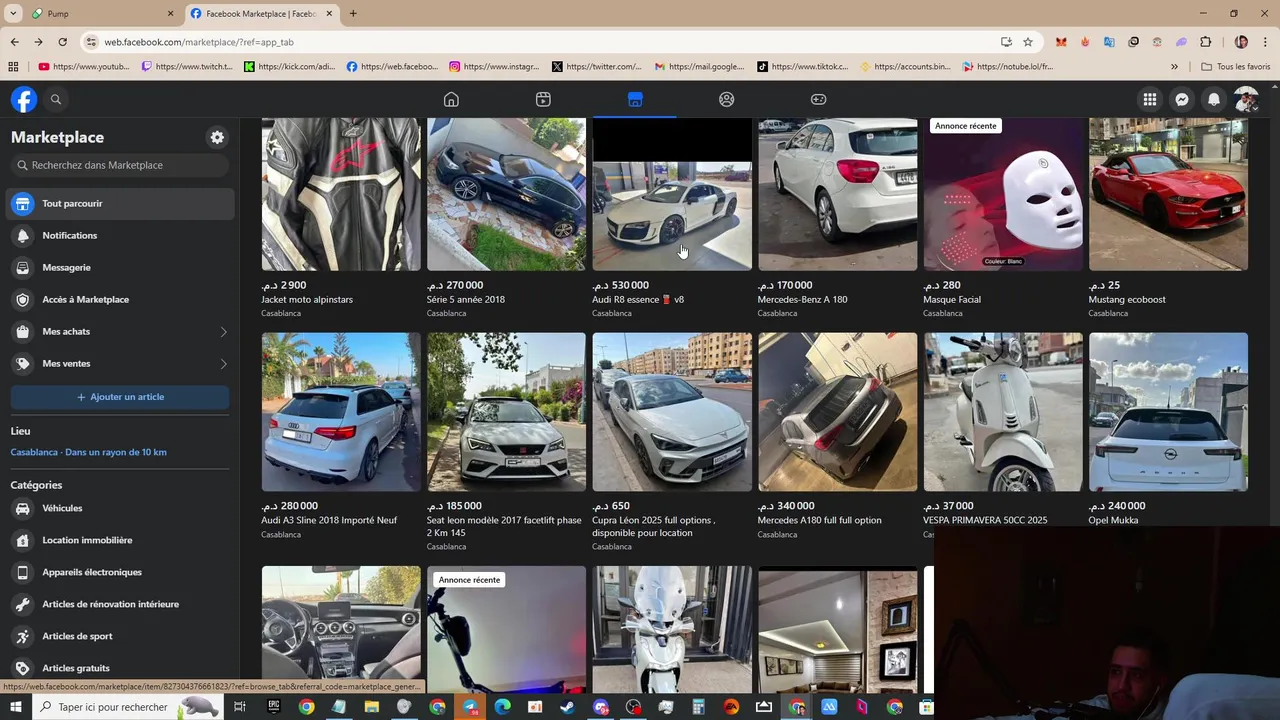
Task: Open Cupra Léon 2025 listing photo
Action: [672, 412]
